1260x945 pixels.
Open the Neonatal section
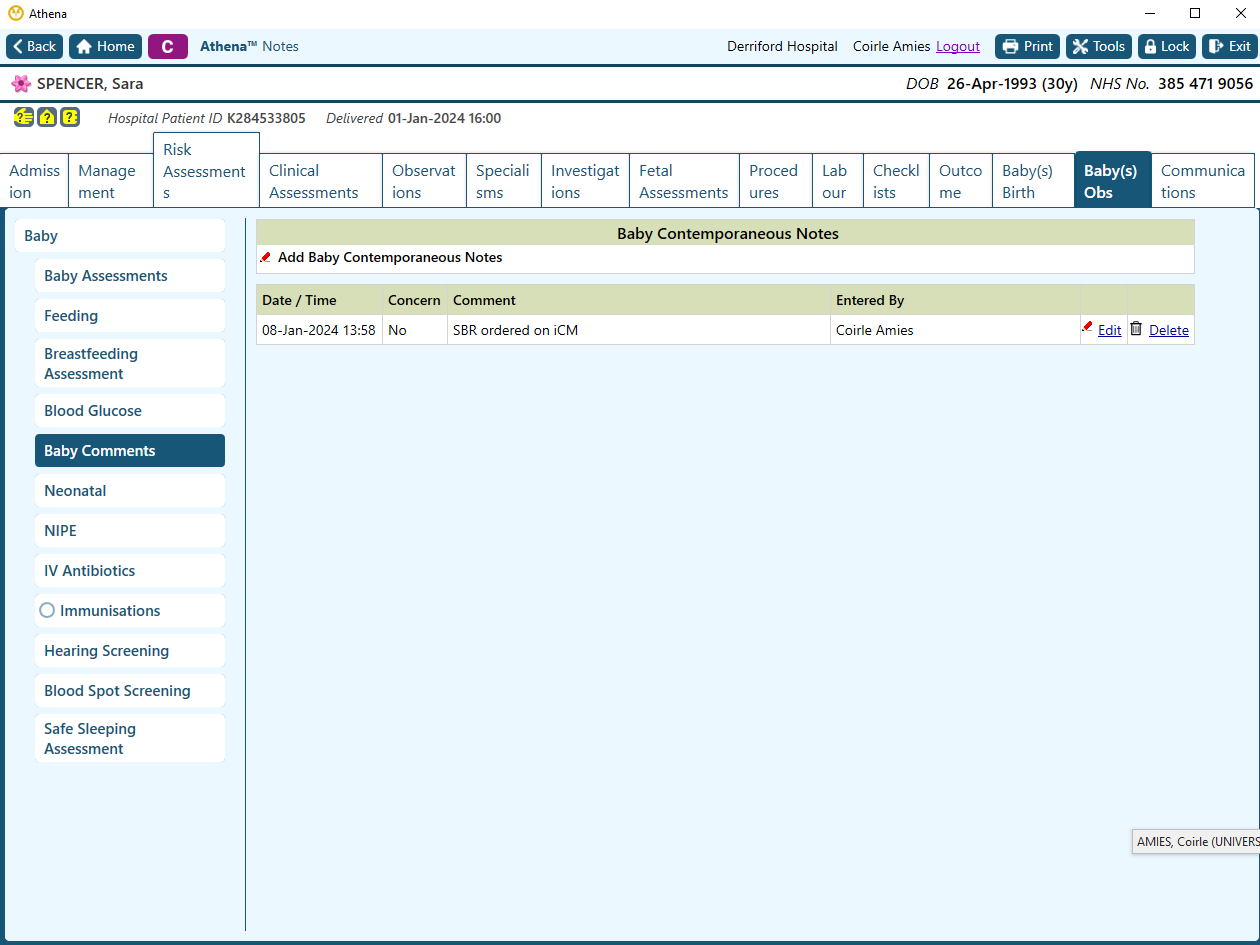(130, 491)
